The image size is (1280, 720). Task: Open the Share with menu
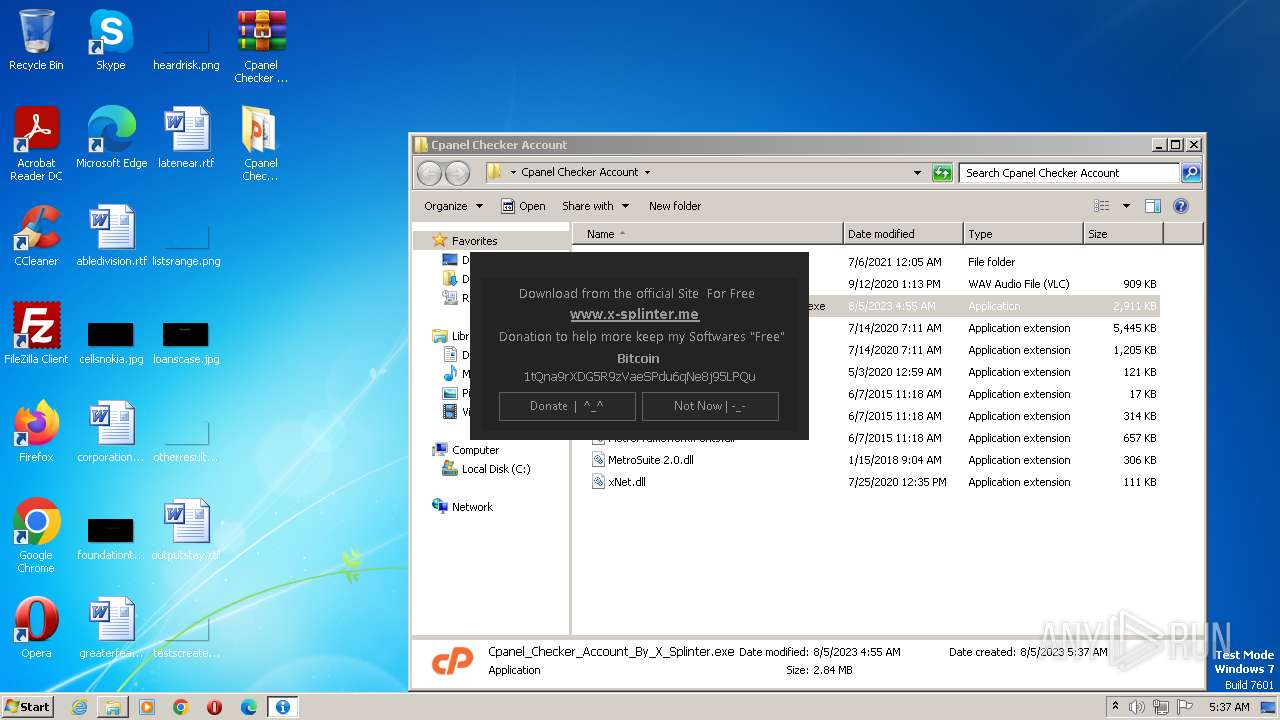595,206
